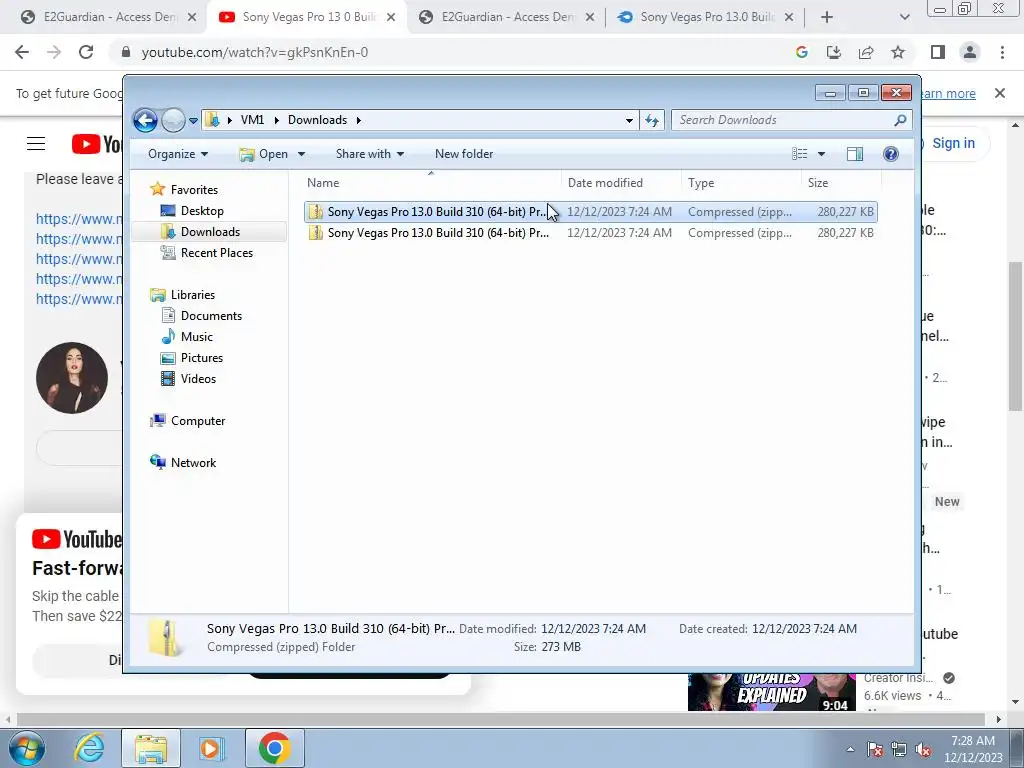Reload the YouTube page

coord(86,52)
